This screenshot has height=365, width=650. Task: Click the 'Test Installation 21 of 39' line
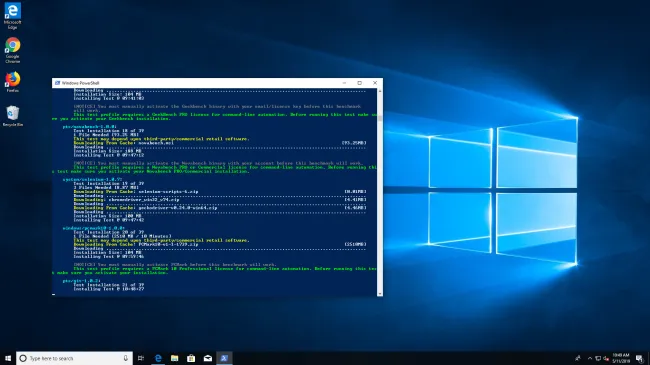[109, 285]
